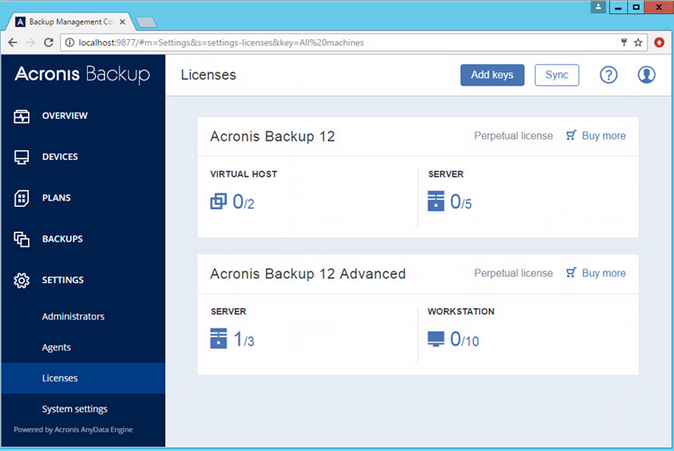Click the Settings gear icon
The width and height of the screenshot is (674, 451).
click(21, 280)
